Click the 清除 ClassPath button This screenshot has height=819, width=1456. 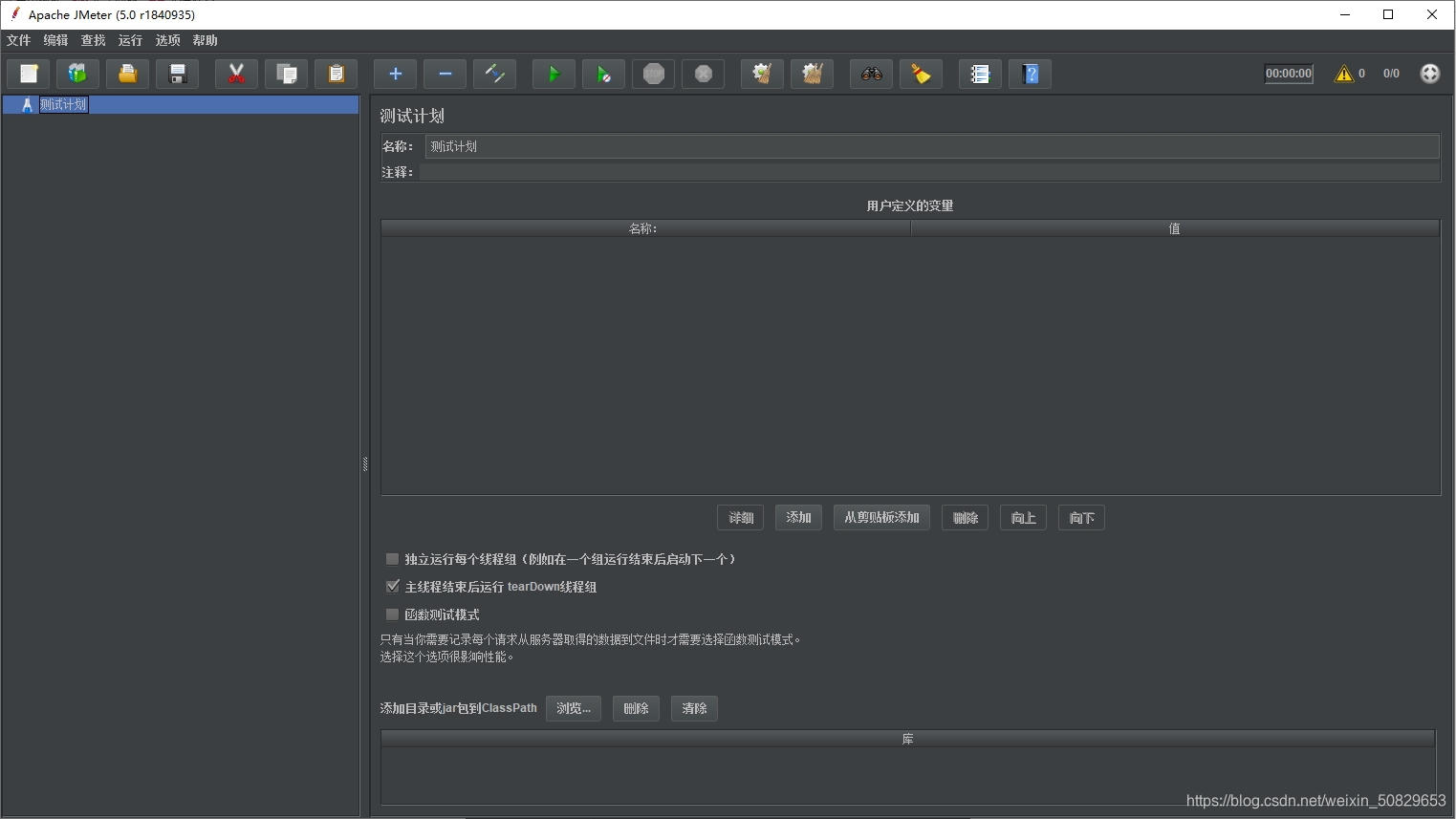[x=694, y=708]
